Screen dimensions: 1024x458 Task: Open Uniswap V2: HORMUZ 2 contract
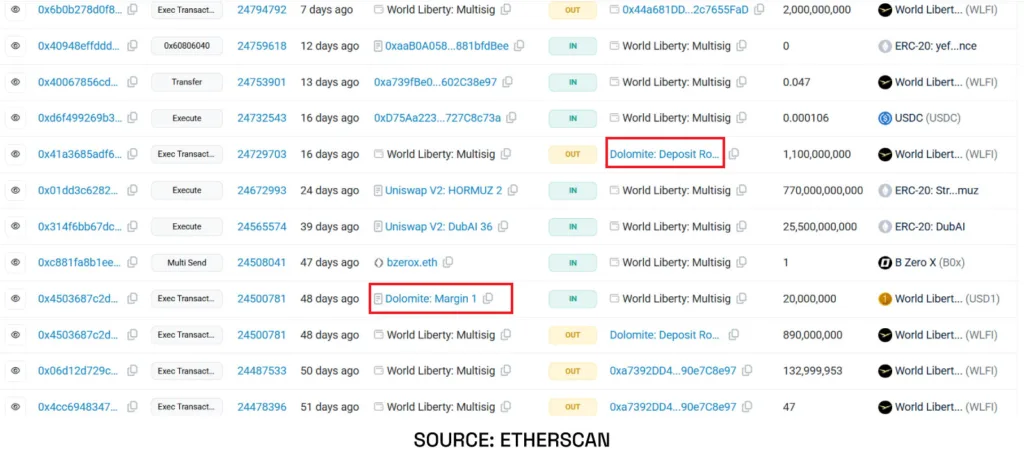(x=443, y=191)
